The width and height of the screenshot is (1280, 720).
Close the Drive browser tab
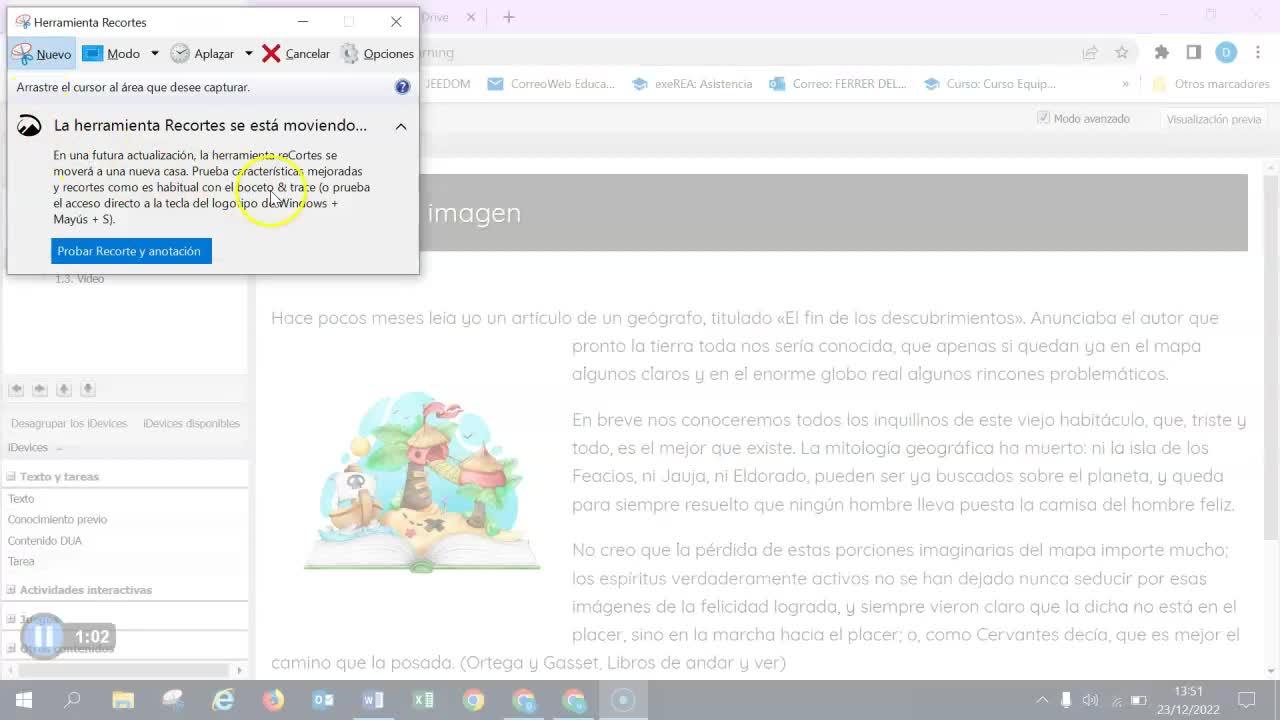click(471, 17)
